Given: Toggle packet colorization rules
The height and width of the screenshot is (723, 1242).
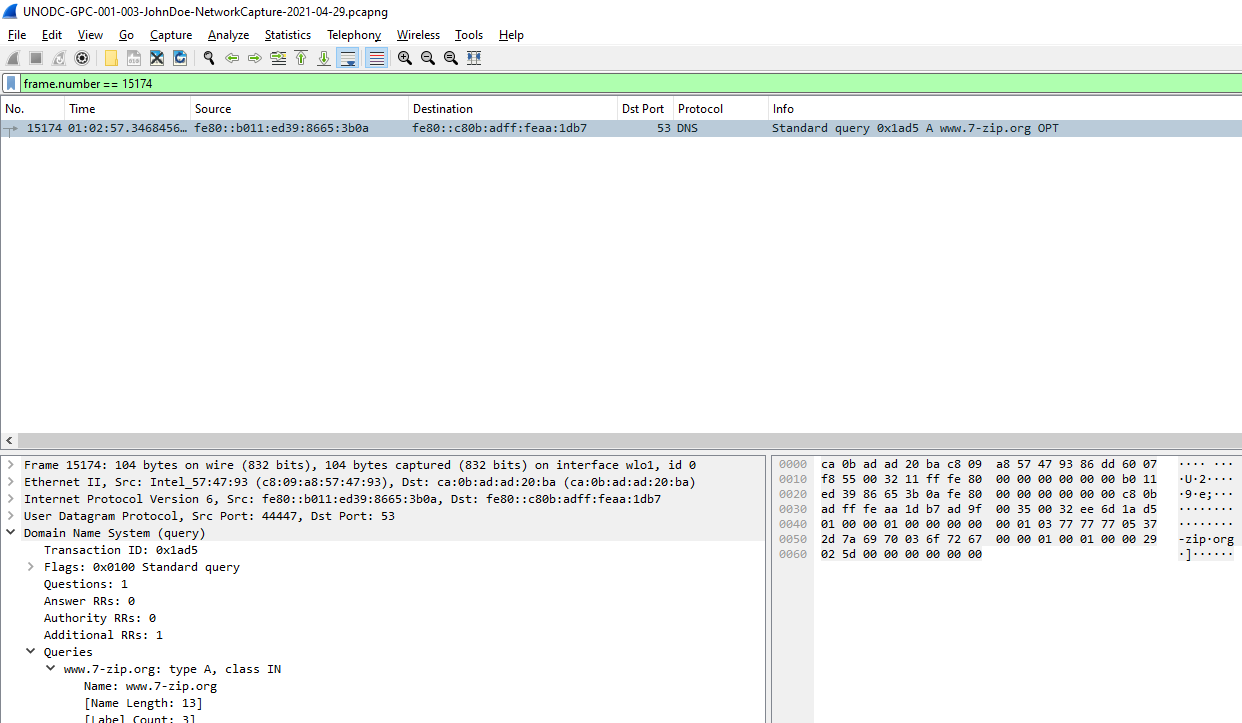Looking at the screenshot, I should click(376, 58).
